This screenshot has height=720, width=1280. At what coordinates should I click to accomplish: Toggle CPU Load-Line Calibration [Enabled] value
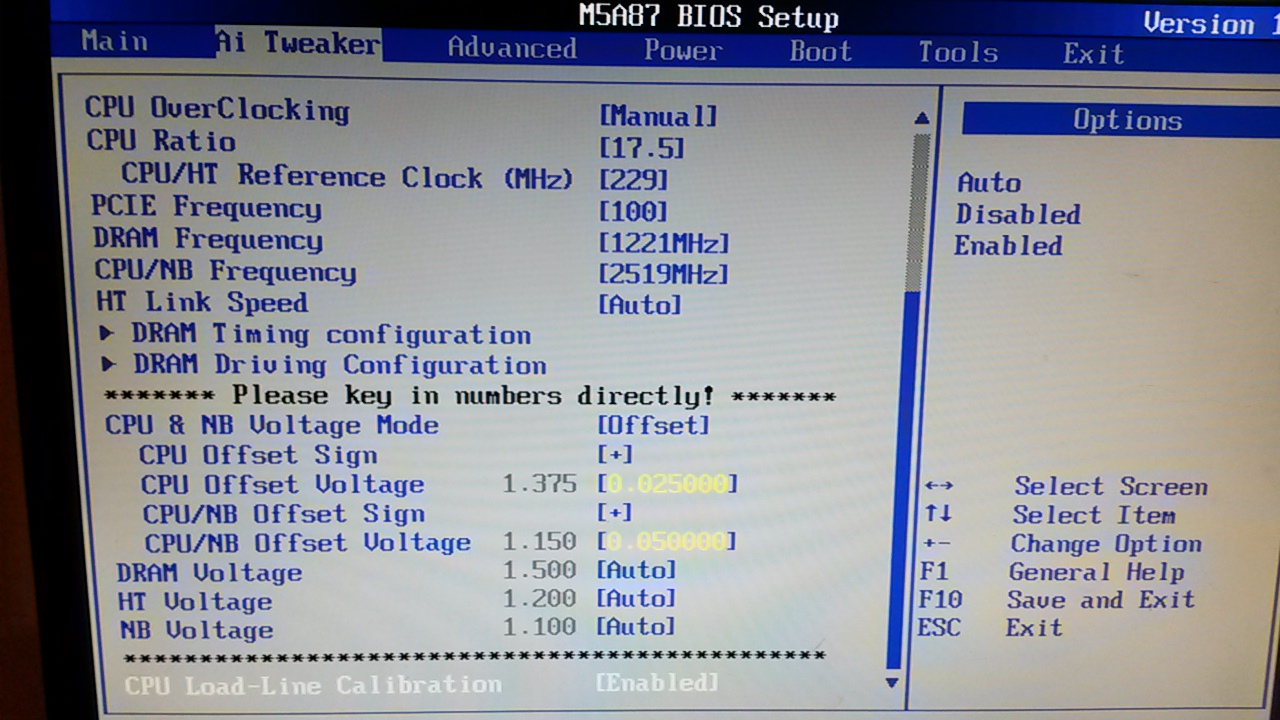pyautogui.click(x=657, y=683)
